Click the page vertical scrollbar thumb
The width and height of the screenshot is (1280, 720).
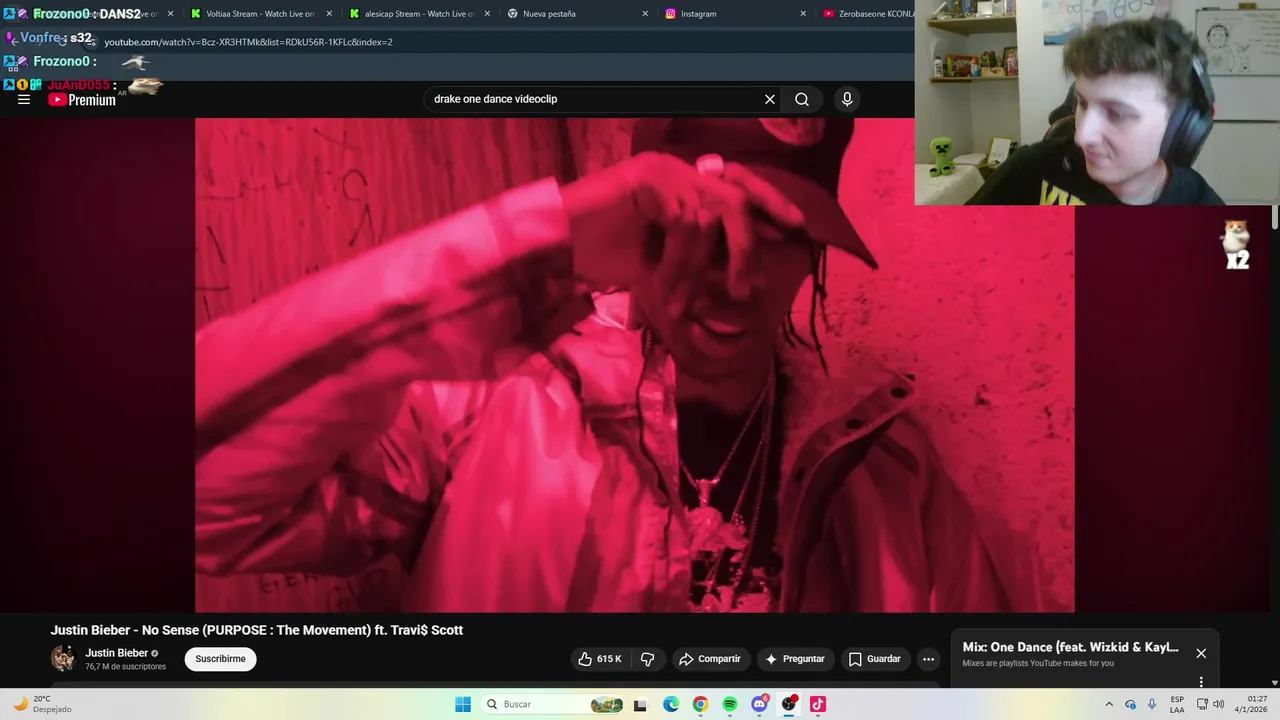[1275, 217]
